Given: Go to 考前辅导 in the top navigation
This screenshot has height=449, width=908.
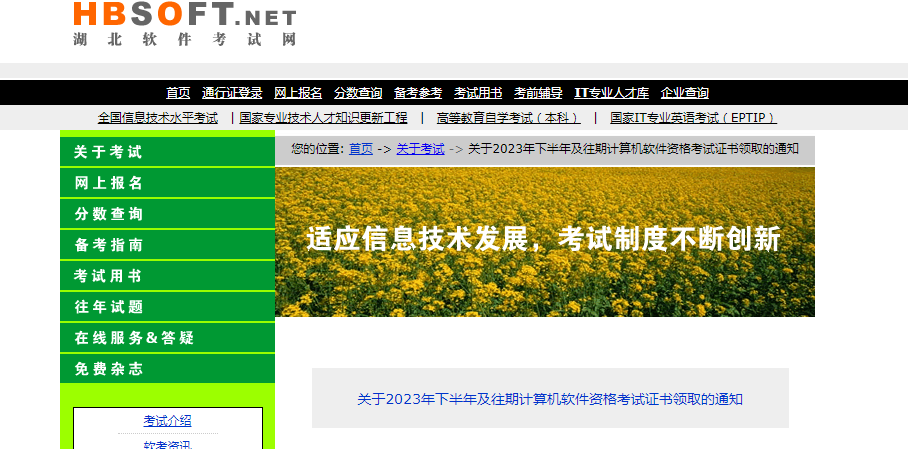Looking at the screenshot, I should click(538, 93).
